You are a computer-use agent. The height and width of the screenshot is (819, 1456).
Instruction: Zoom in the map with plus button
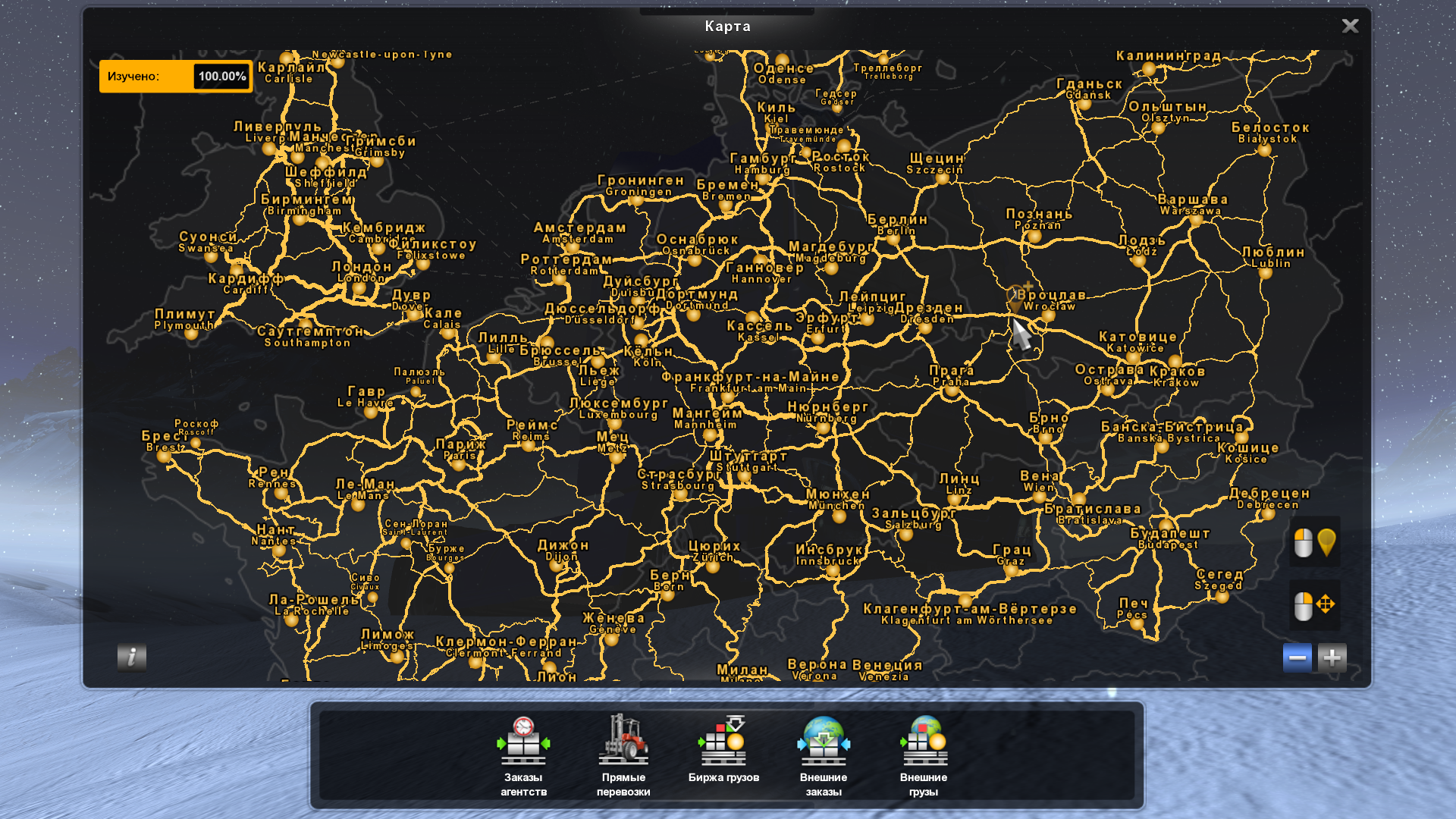[x=1332, y=657]
